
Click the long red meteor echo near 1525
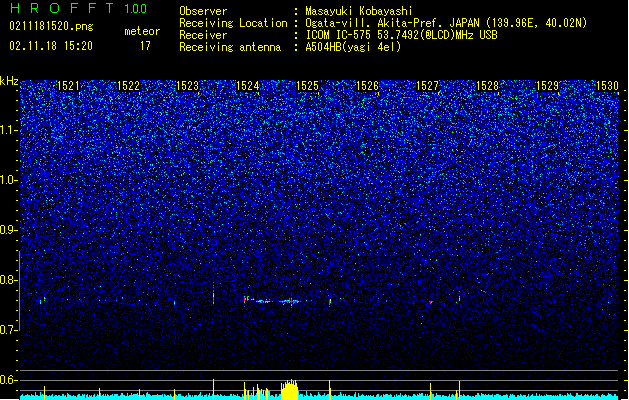click(x=290, y=301)
